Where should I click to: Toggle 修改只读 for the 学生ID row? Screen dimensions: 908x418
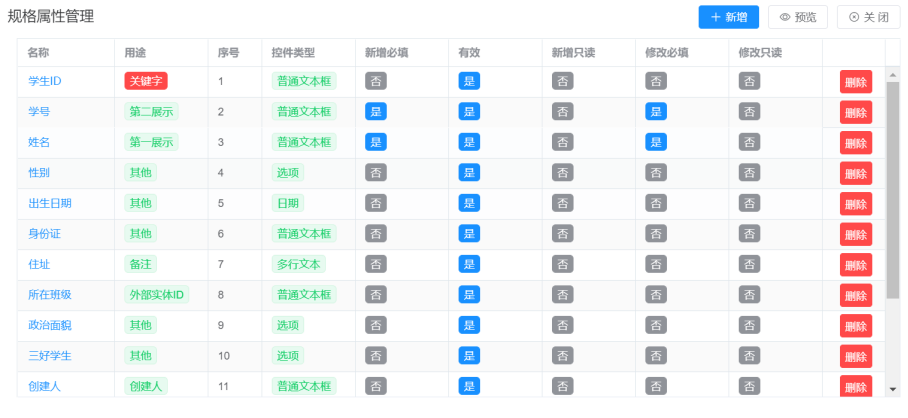point(749,81)
